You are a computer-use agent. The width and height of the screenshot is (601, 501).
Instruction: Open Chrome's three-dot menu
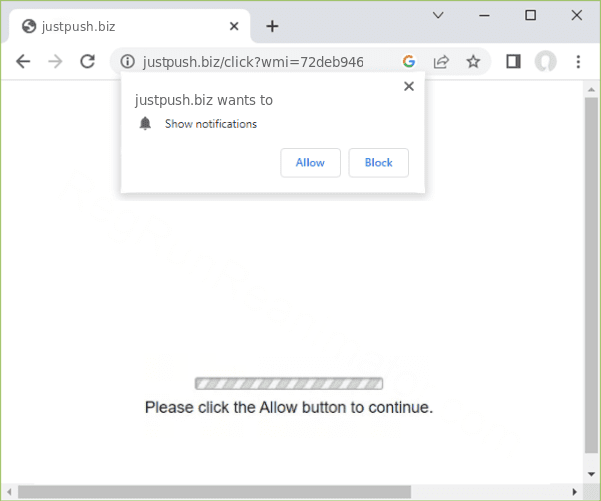578,61
